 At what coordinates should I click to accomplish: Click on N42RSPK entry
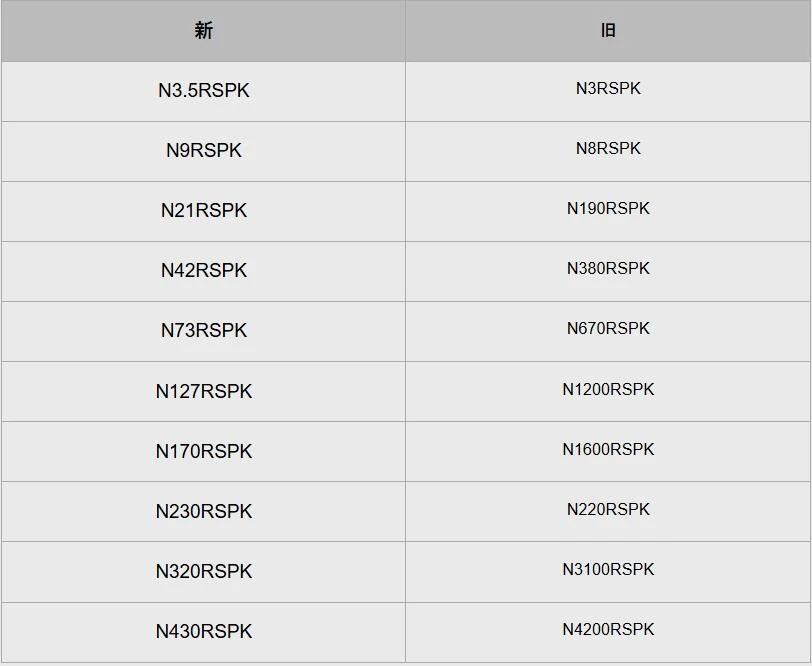click(204, 271)
